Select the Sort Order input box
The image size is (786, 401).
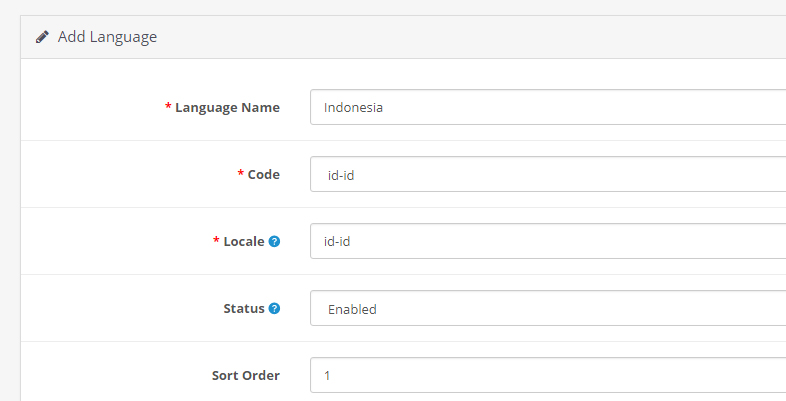tap(548, 375)
